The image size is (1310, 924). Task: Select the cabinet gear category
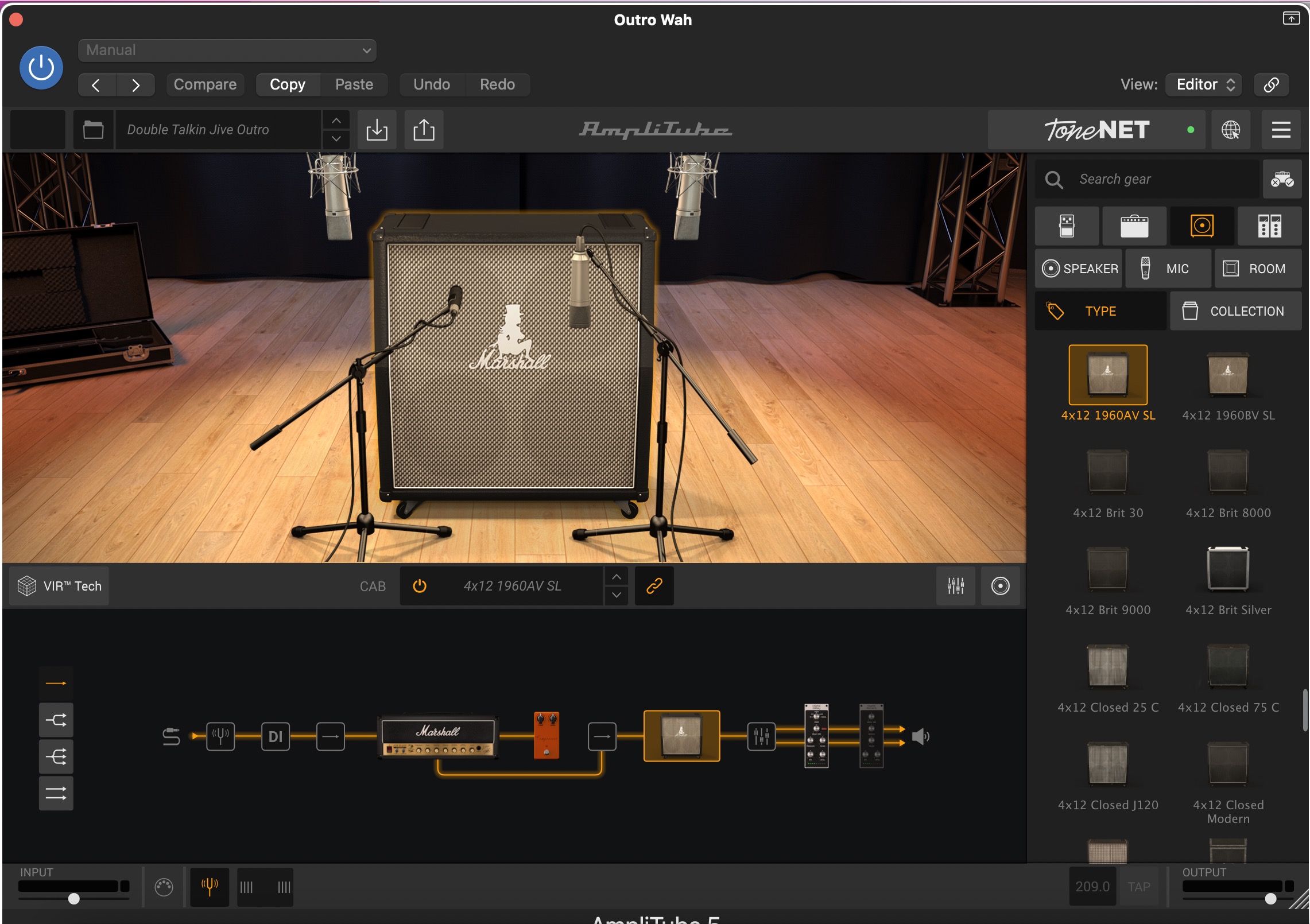1202,226
